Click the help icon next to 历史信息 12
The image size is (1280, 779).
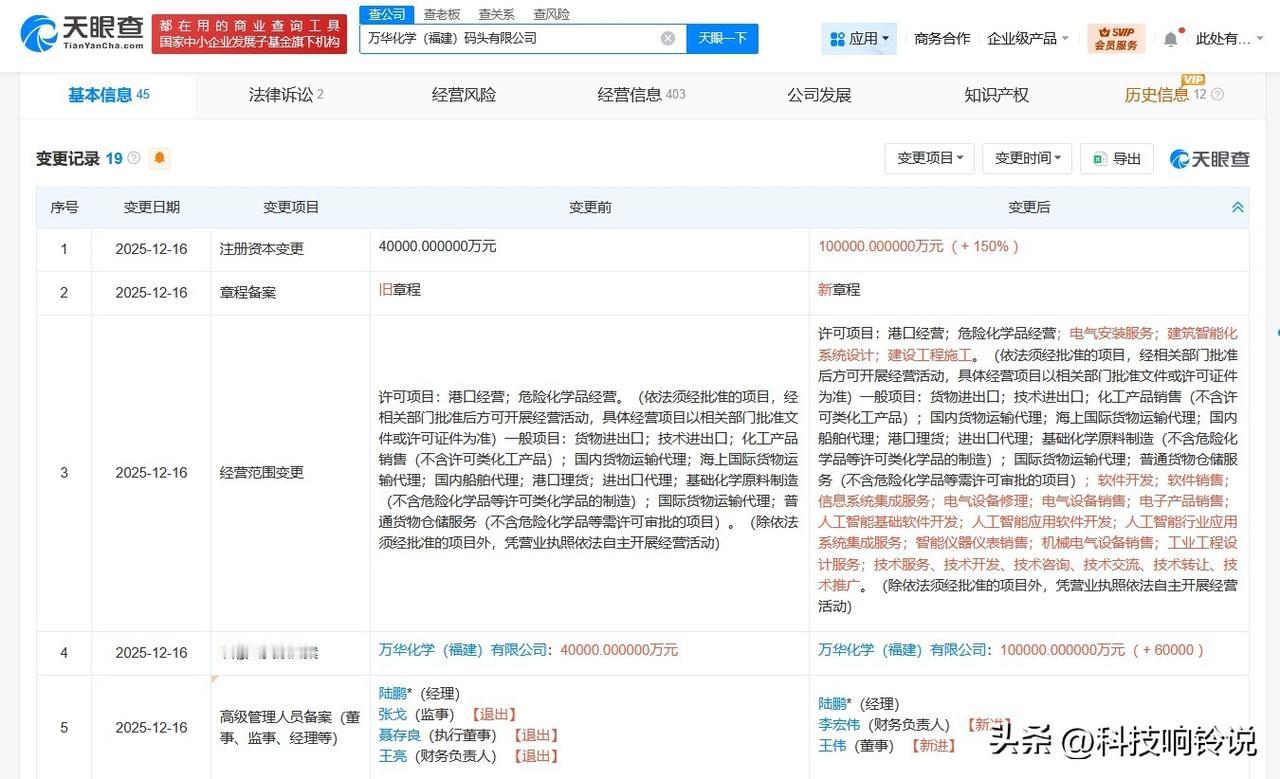1217,95
